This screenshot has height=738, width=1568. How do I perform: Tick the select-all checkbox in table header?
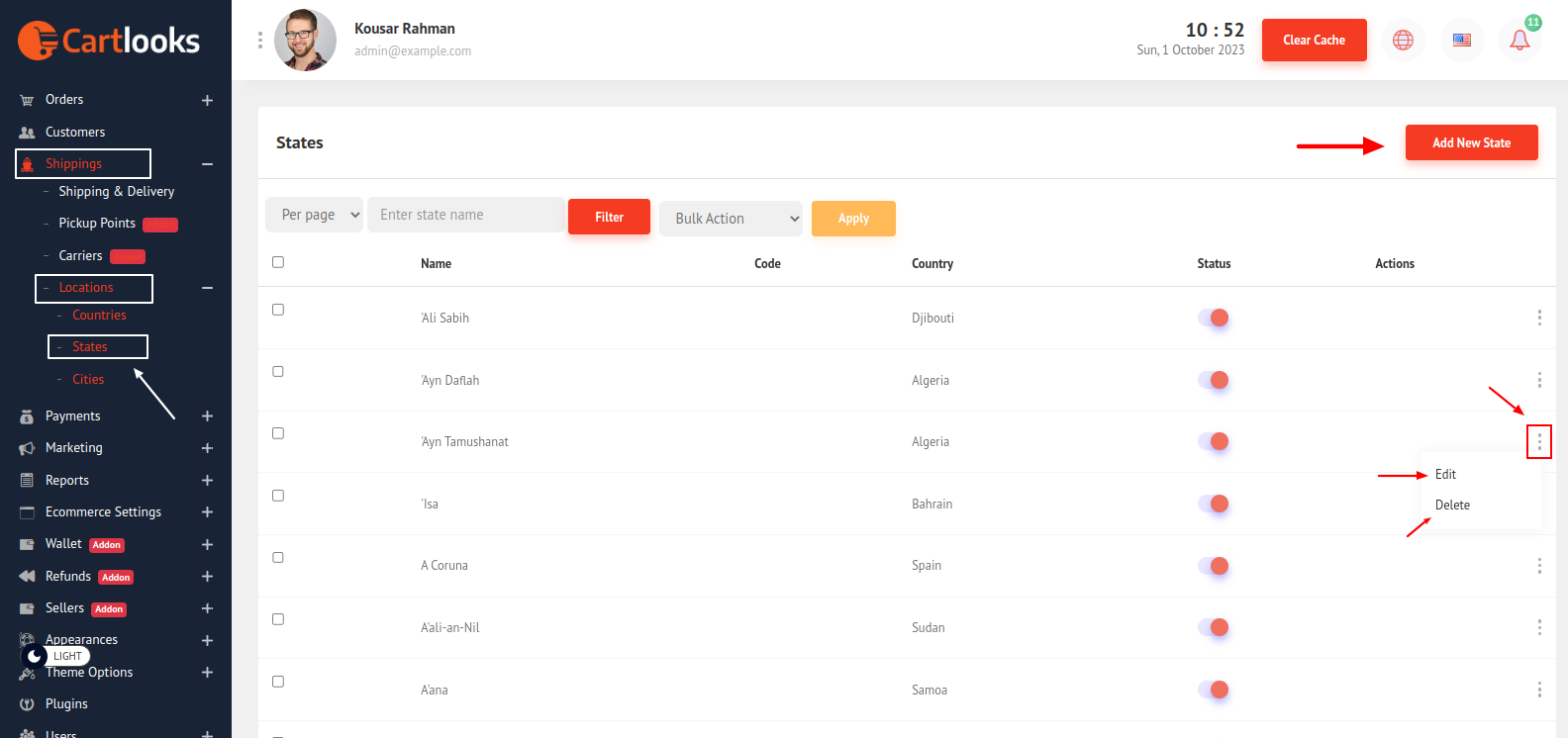tap(278, 262)
